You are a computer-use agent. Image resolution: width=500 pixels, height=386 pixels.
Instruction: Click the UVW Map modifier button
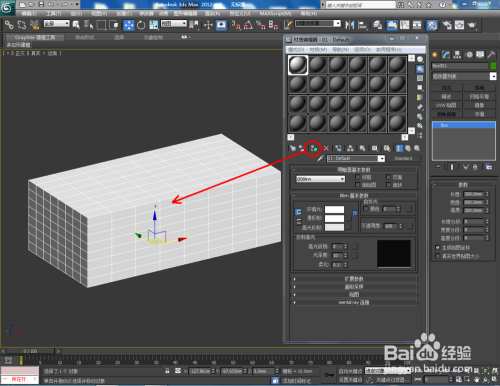click(446, 105)
